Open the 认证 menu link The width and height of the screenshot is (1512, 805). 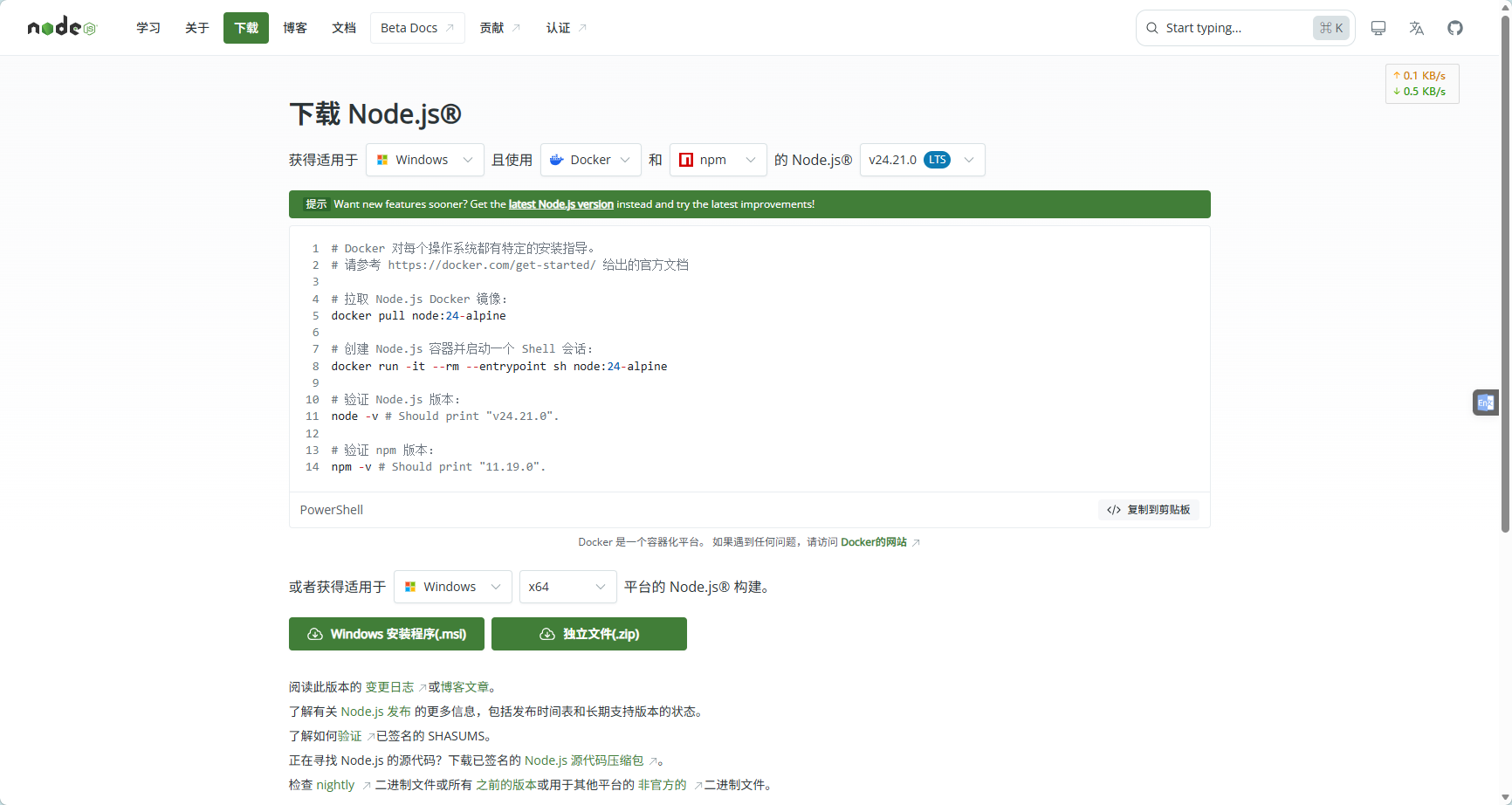click(566, 28)
